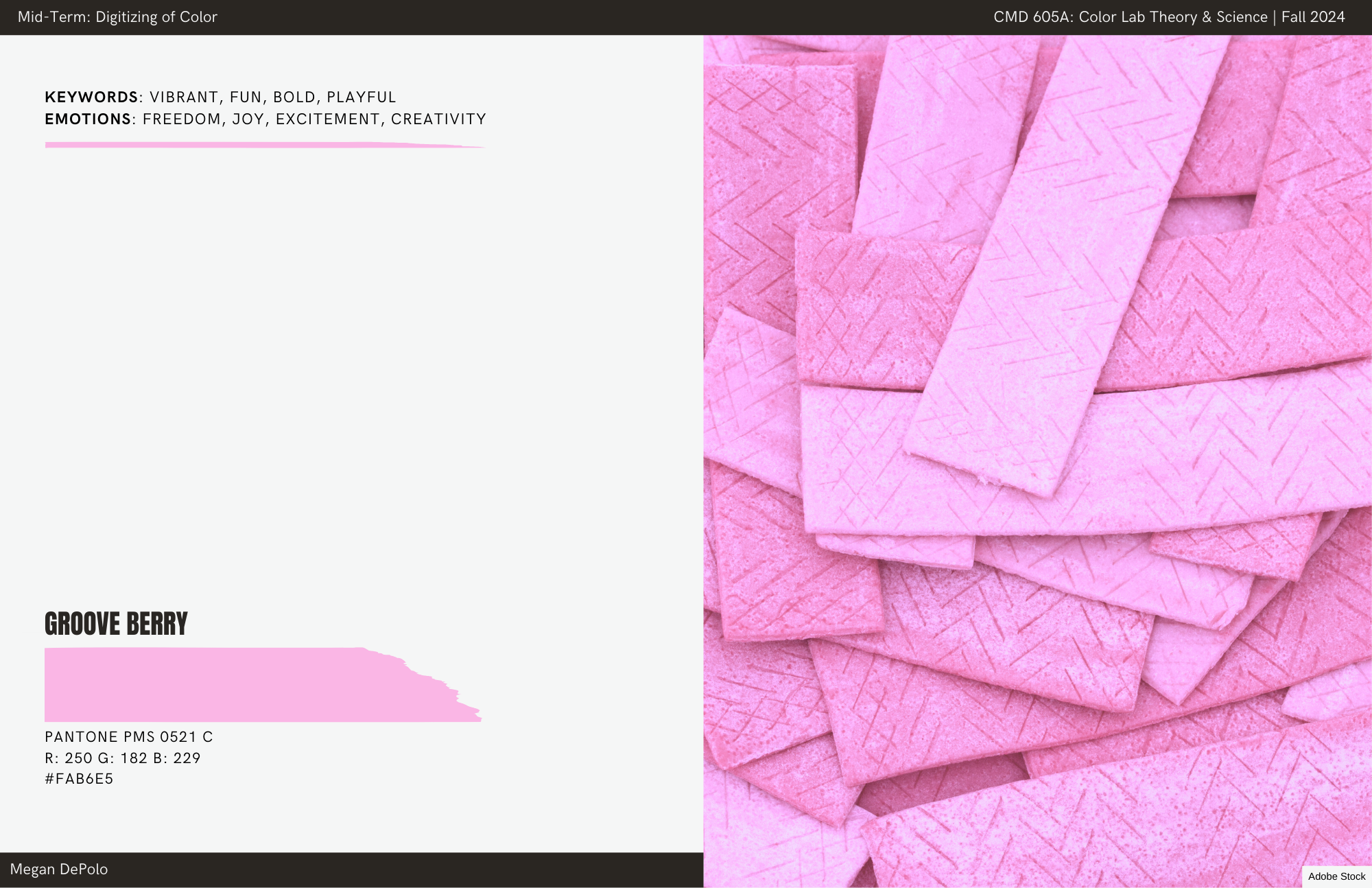Select the pink chewing gum photo

click(x=1037, y=461)
